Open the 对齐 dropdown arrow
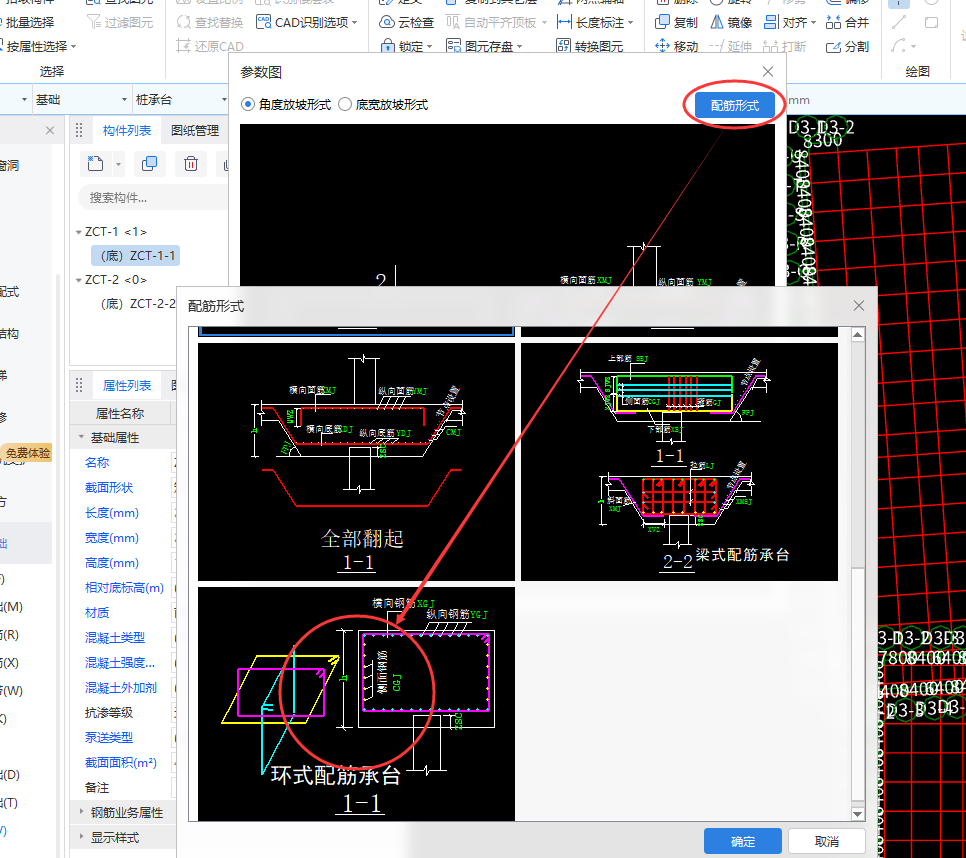 pos(813,23)
